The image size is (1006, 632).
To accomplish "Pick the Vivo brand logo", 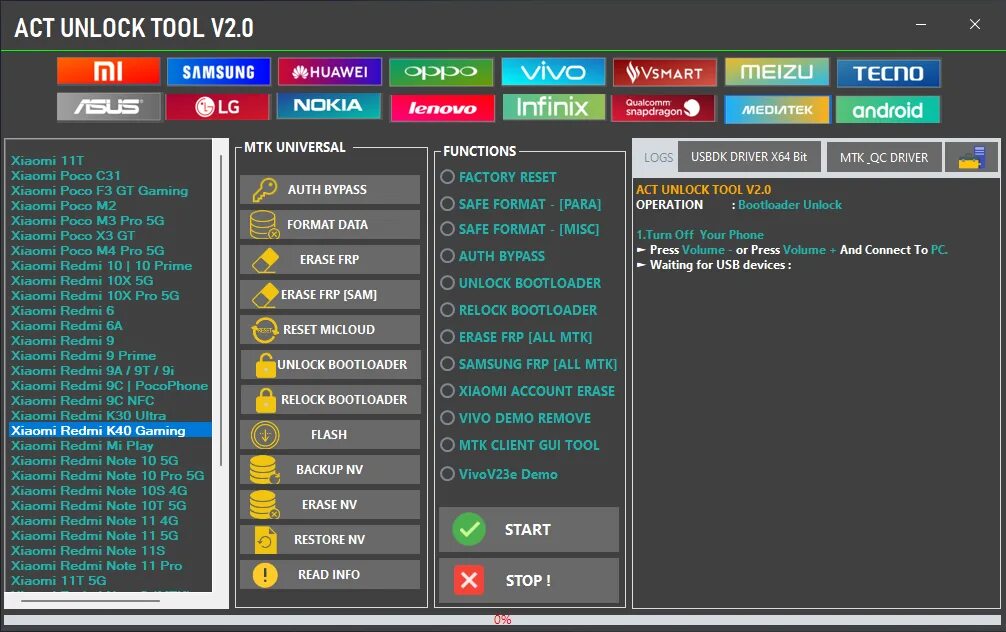I will pyautogui.click(x=553, y=72).
